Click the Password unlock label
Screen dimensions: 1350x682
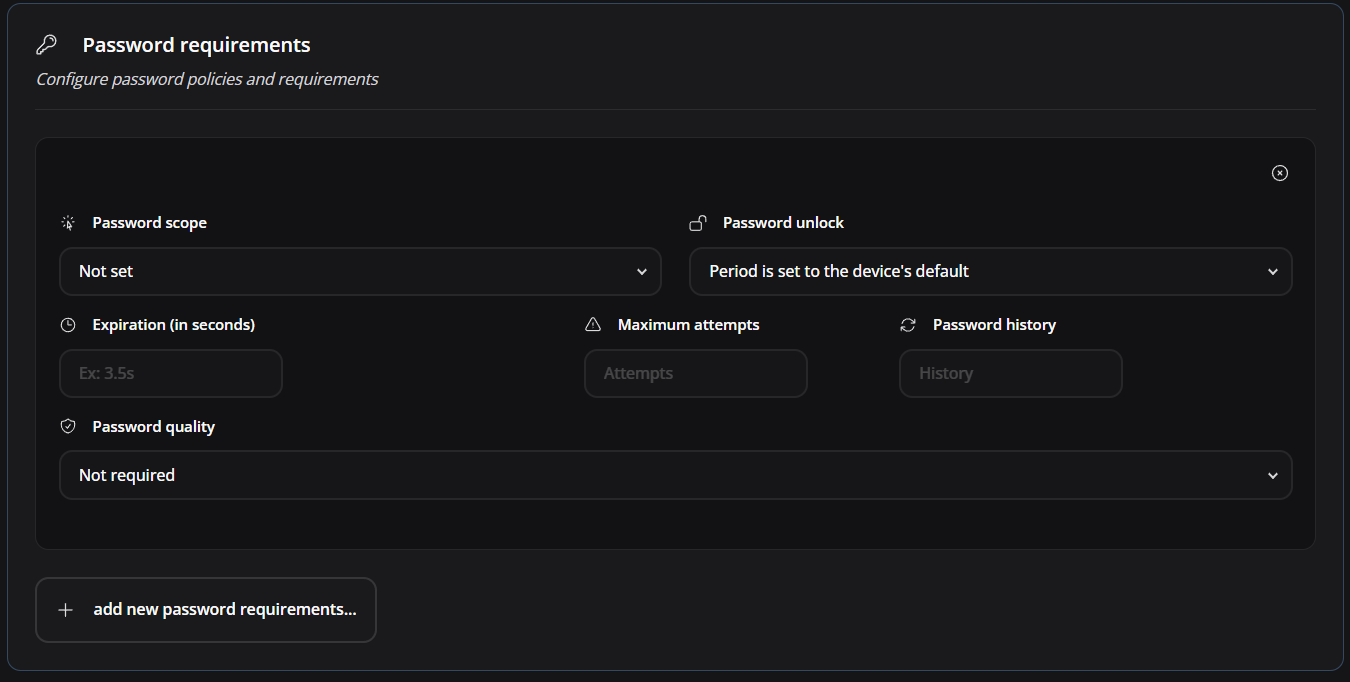pos(784,223)
